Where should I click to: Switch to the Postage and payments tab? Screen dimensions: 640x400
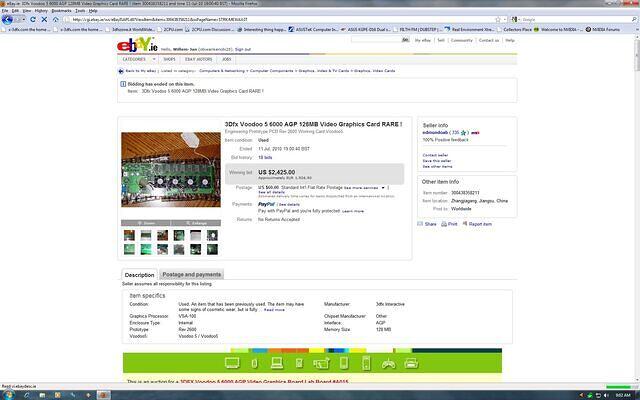pos(191,274)
